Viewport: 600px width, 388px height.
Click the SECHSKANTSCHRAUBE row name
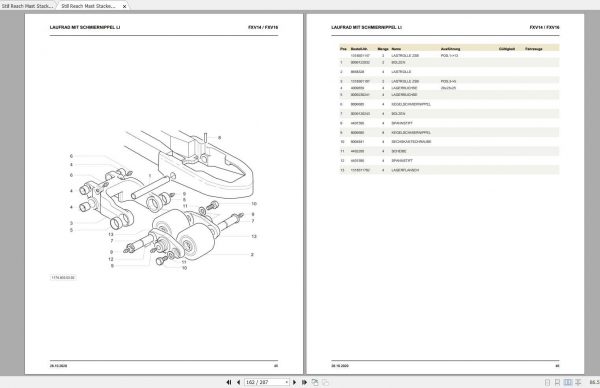click(x=411, y=142)
